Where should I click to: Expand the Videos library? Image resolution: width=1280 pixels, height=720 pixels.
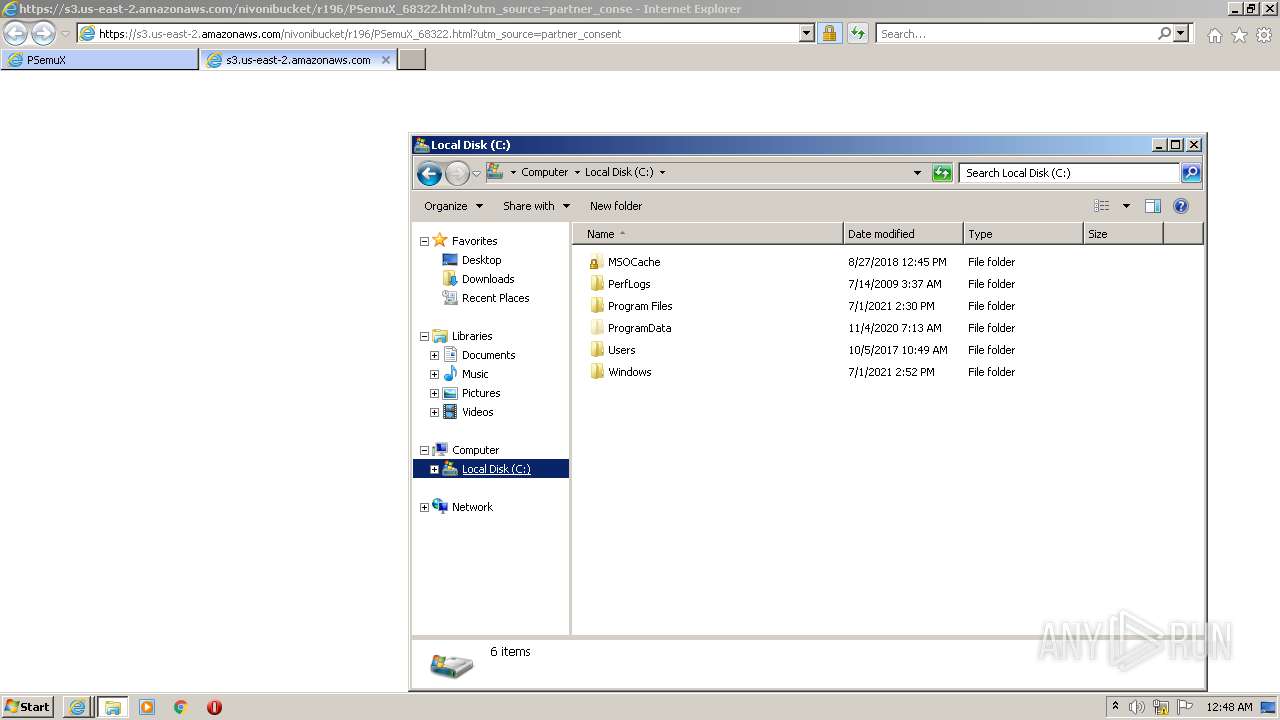pyautogui.click(x=434, y=412)
